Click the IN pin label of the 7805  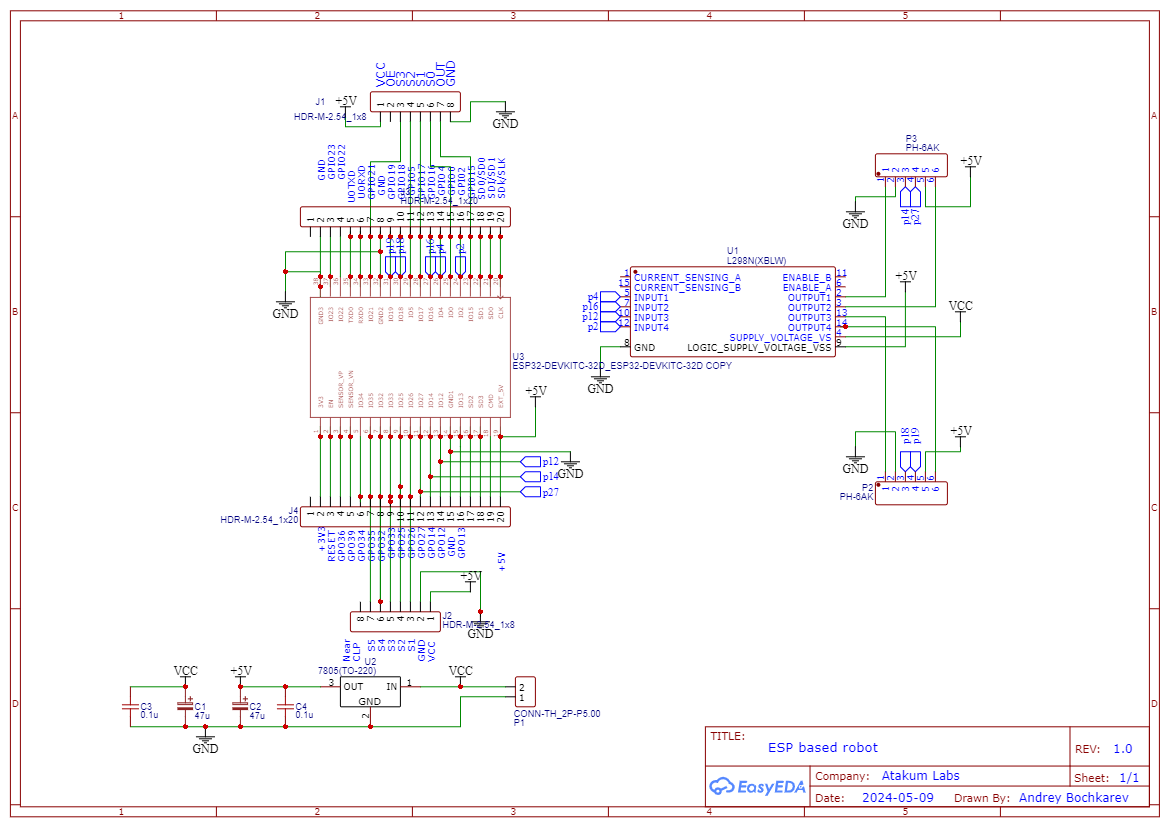tap(391, 686)
